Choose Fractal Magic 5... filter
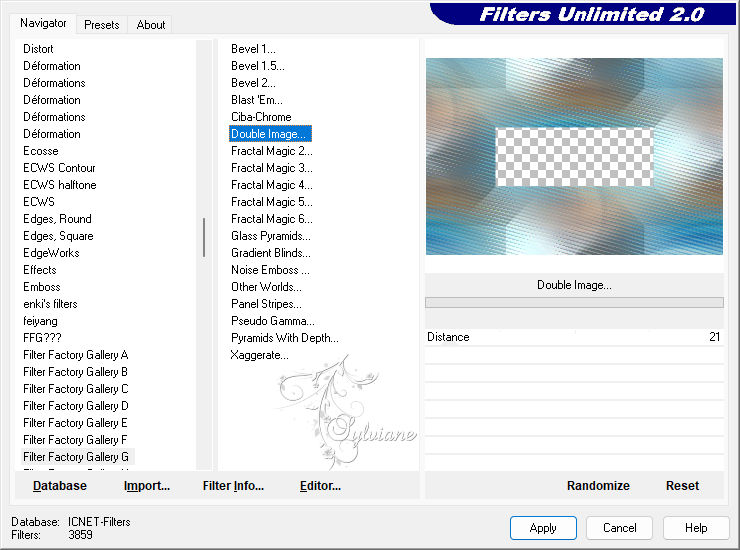 271,202
